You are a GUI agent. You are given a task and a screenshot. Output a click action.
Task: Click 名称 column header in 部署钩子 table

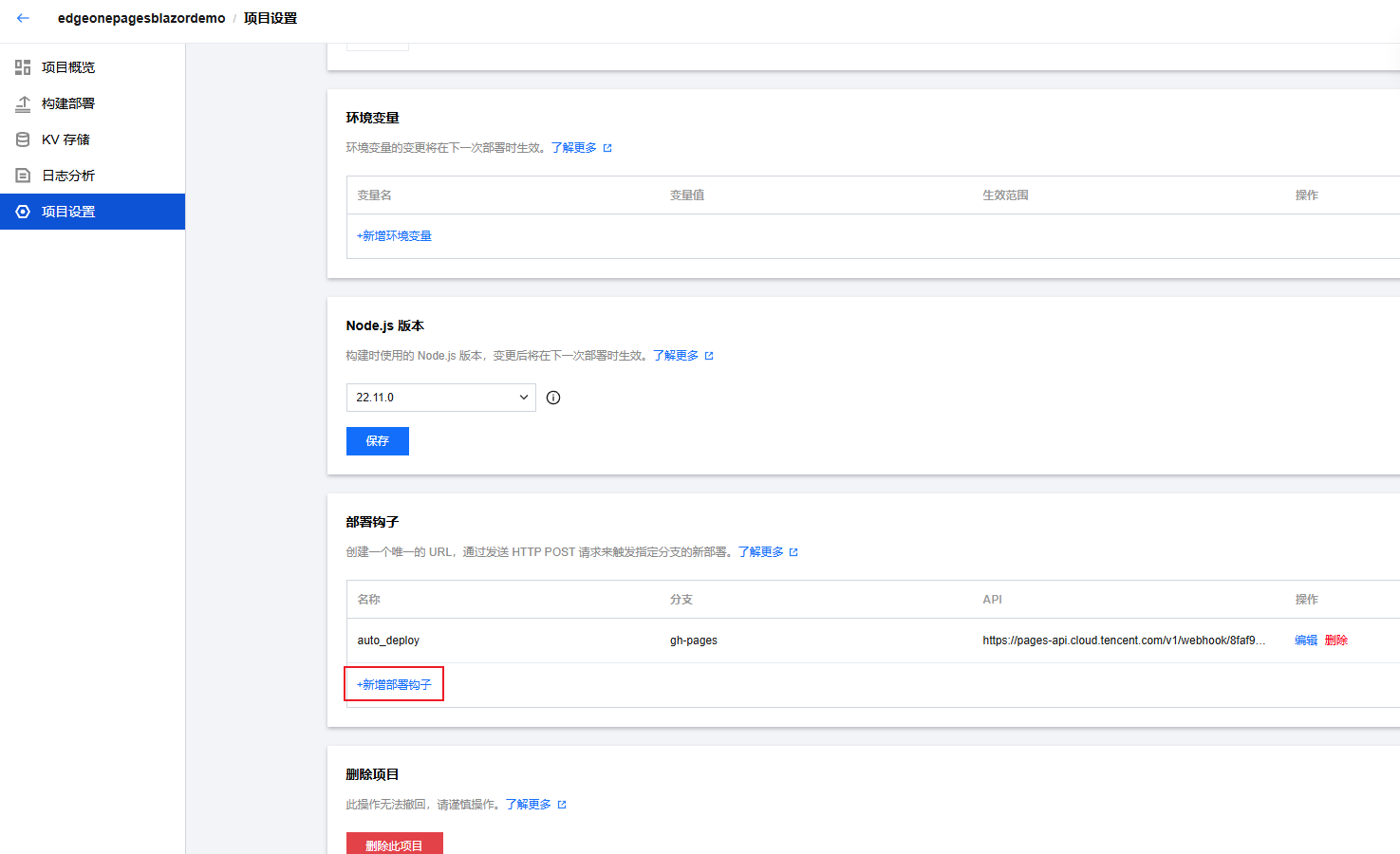[368, 600]
